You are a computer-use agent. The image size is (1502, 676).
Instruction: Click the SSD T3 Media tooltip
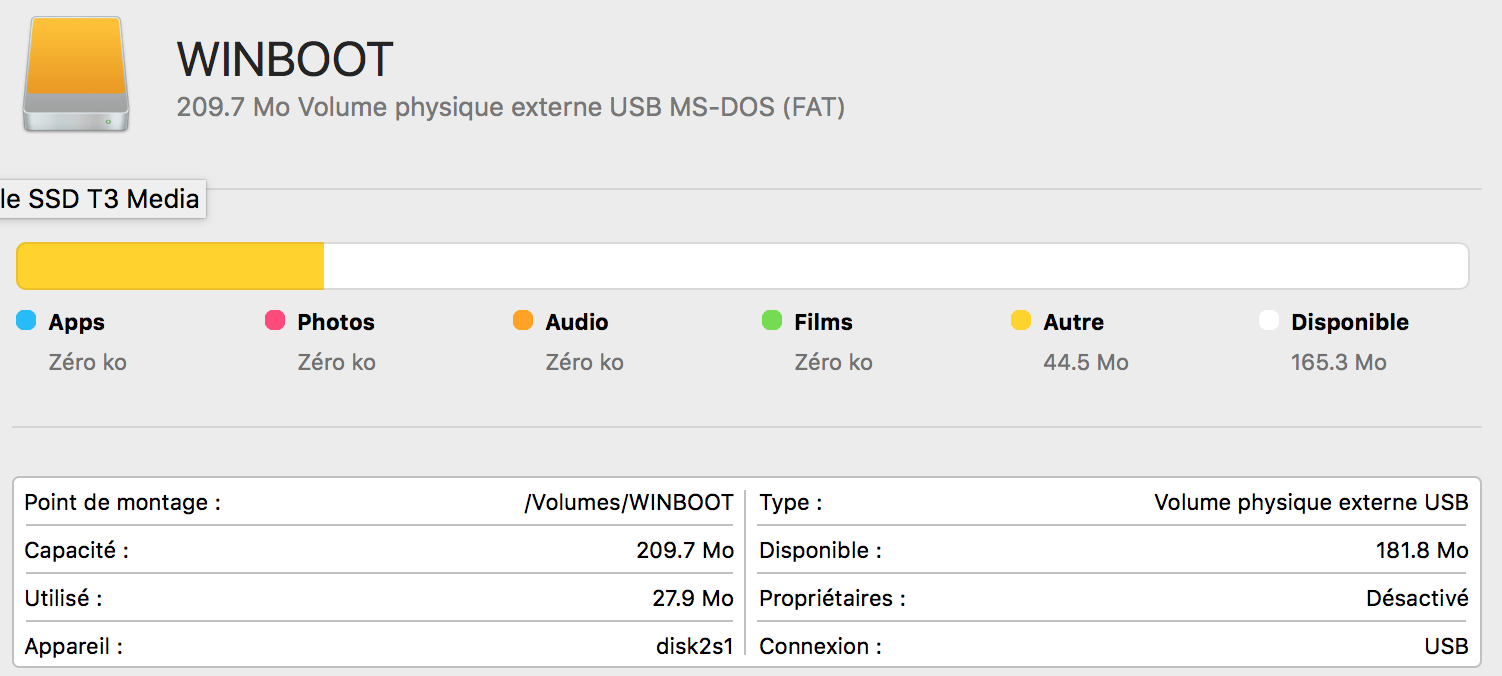pos(100,199)
